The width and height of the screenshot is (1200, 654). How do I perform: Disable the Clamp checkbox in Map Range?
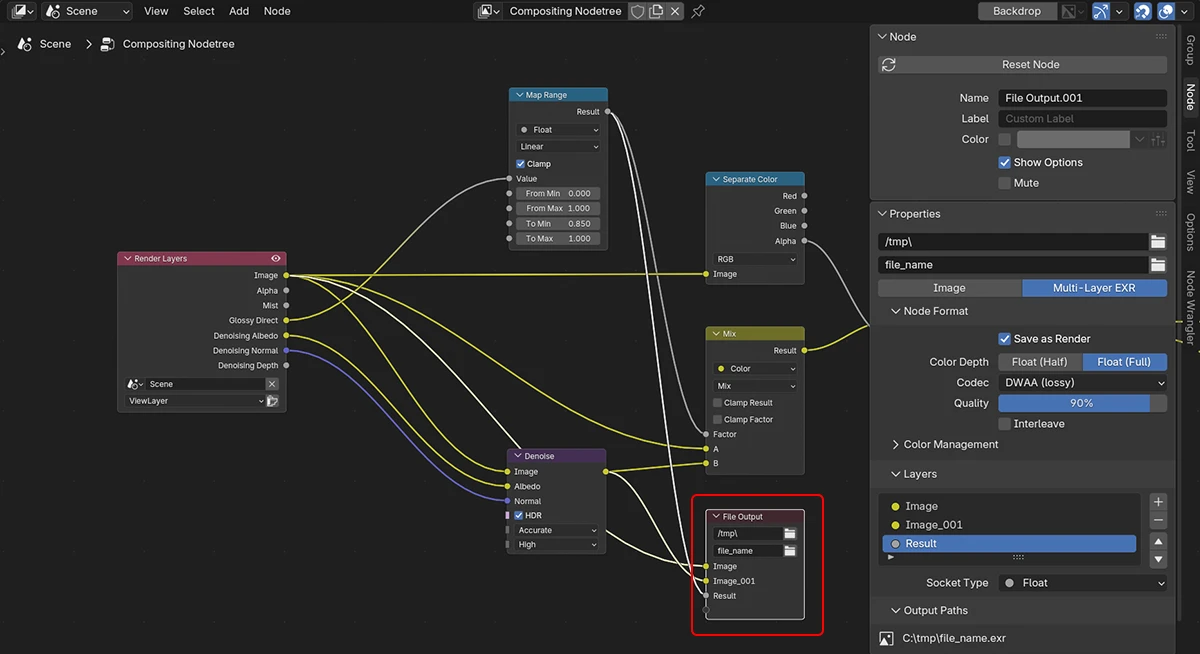(x=521, y=164)
